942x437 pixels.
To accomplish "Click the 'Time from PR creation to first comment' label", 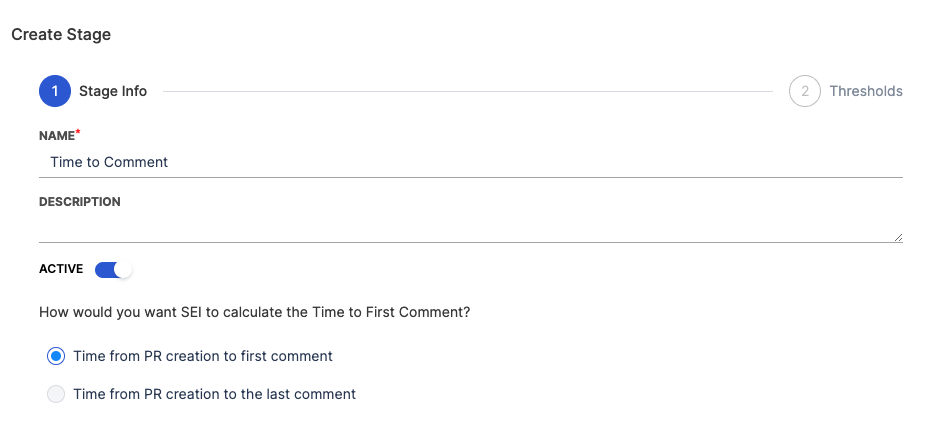I will 203,356.
